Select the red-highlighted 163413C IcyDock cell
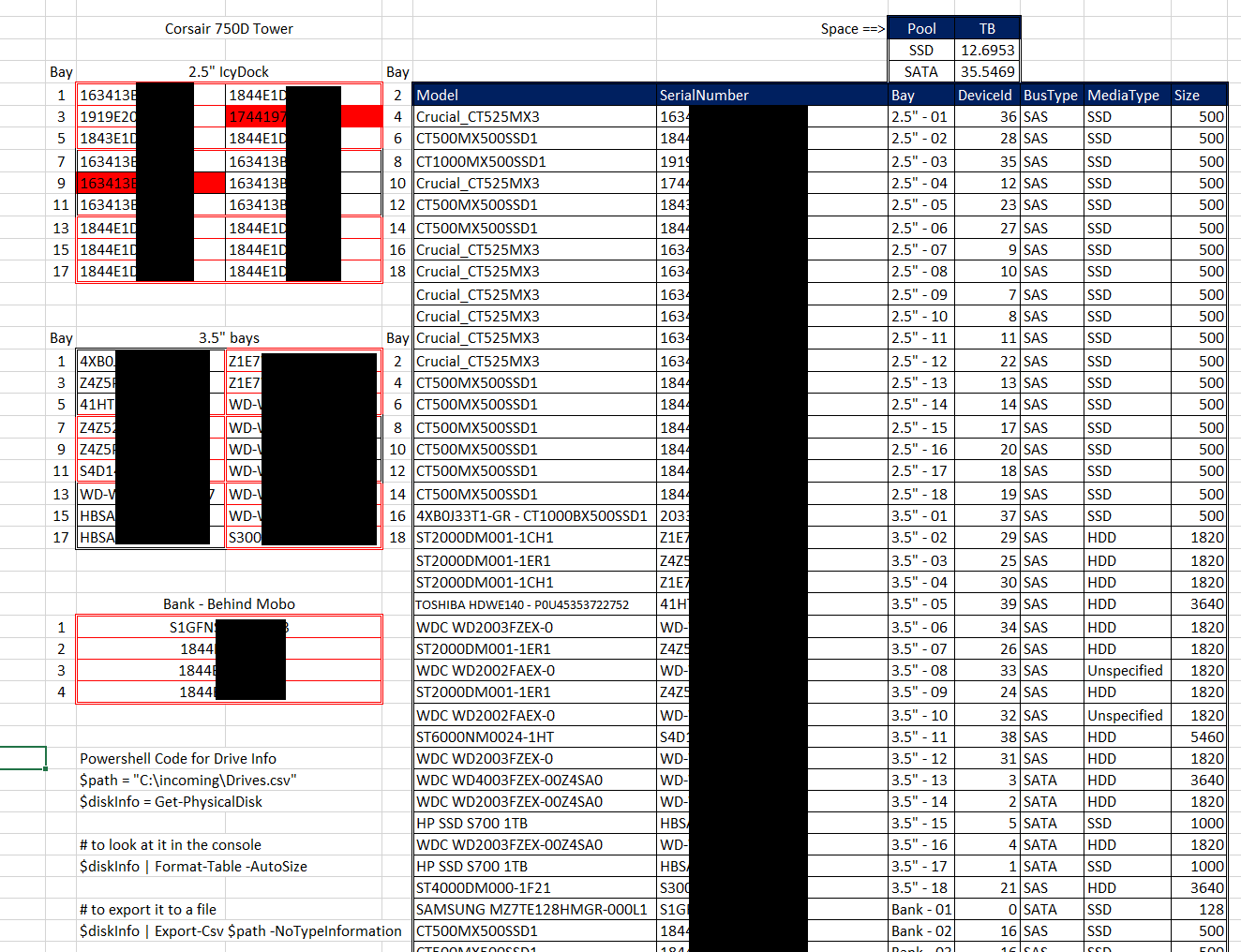 pos(151,184)
